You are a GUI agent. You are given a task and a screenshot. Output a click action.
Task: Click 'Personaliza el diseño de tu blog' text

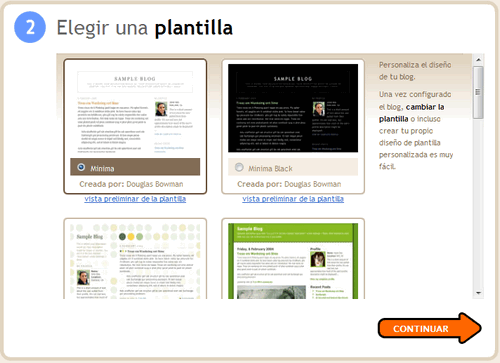[x=415, y=71]
